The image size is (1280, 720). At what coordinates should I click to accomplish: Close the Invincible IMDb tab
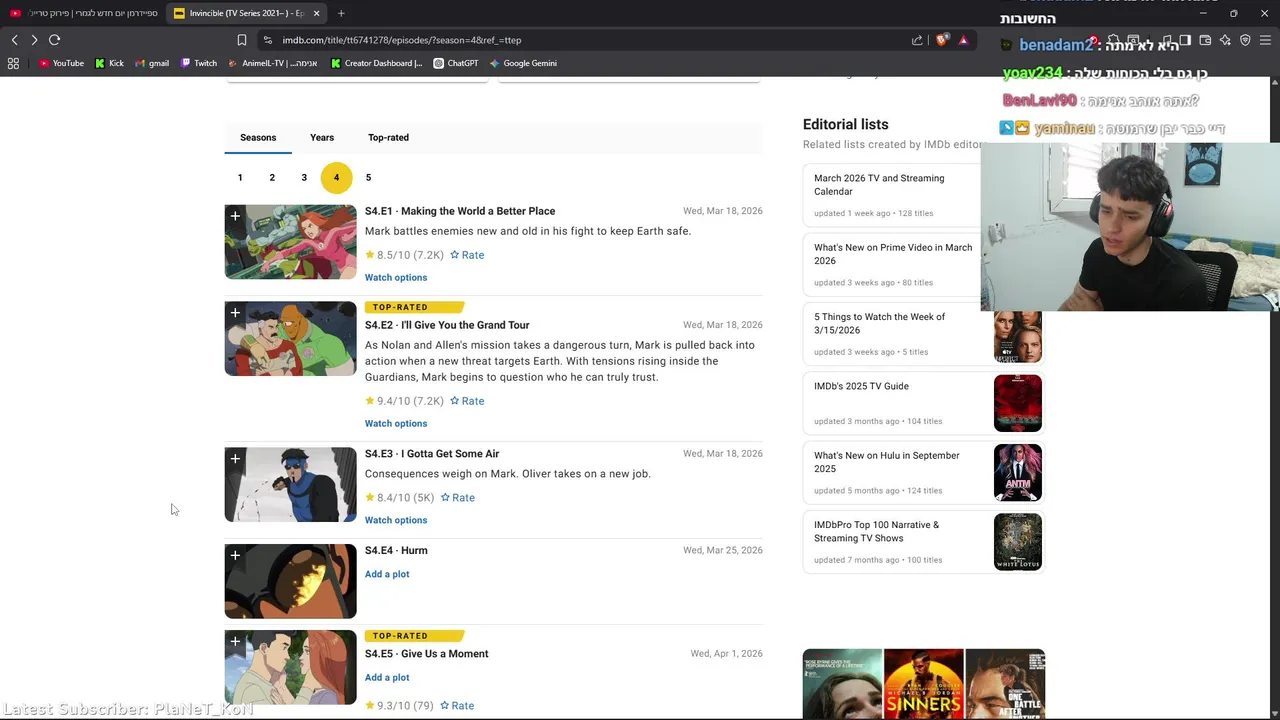point(316,13)
